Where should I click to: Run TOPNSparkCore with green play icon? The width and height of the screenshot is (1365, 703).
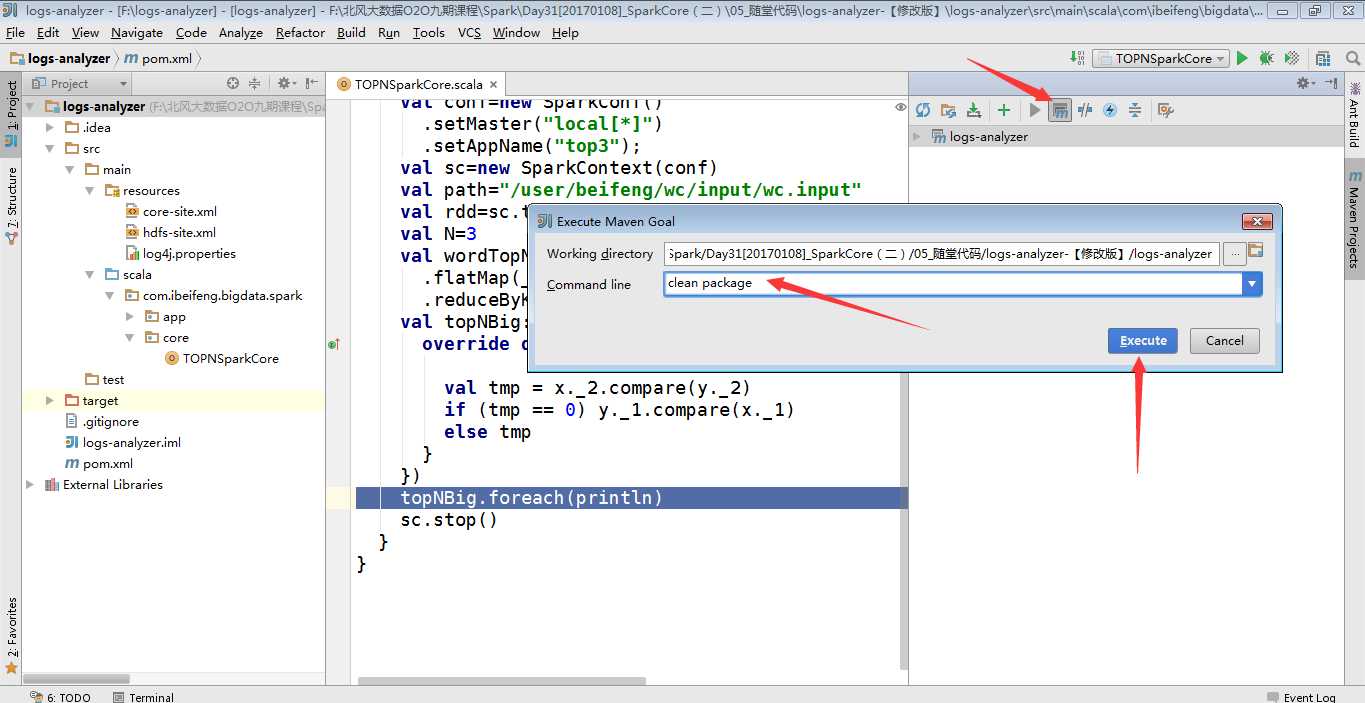pyautogui.click(x=1242, y=58)
